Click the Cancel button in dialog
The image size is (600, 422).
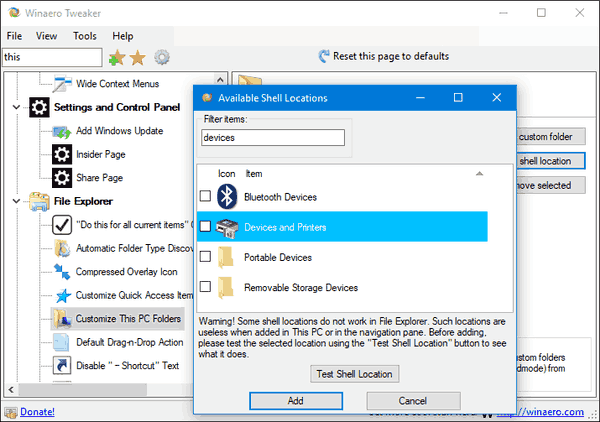(413, 401)
